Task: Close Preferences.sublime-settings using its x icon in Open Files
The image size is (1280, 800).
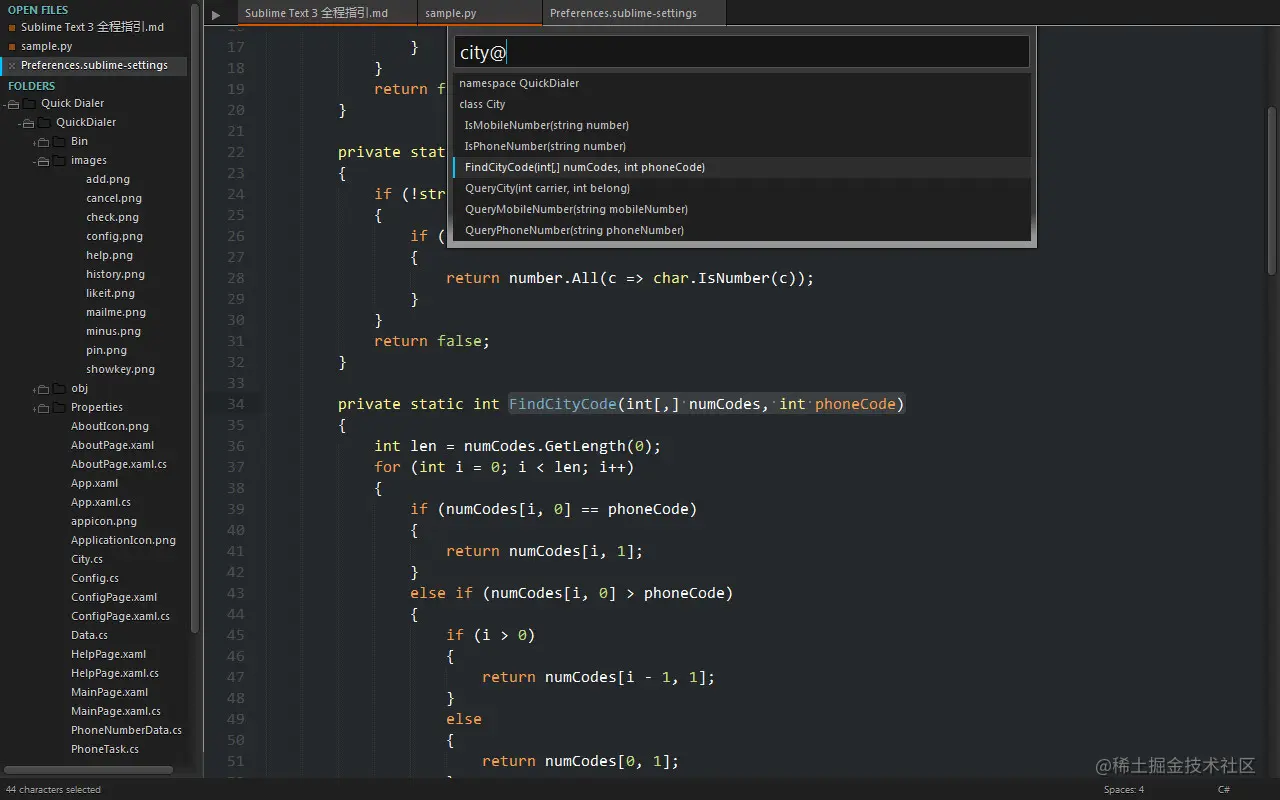Action: tap(12, 65)
